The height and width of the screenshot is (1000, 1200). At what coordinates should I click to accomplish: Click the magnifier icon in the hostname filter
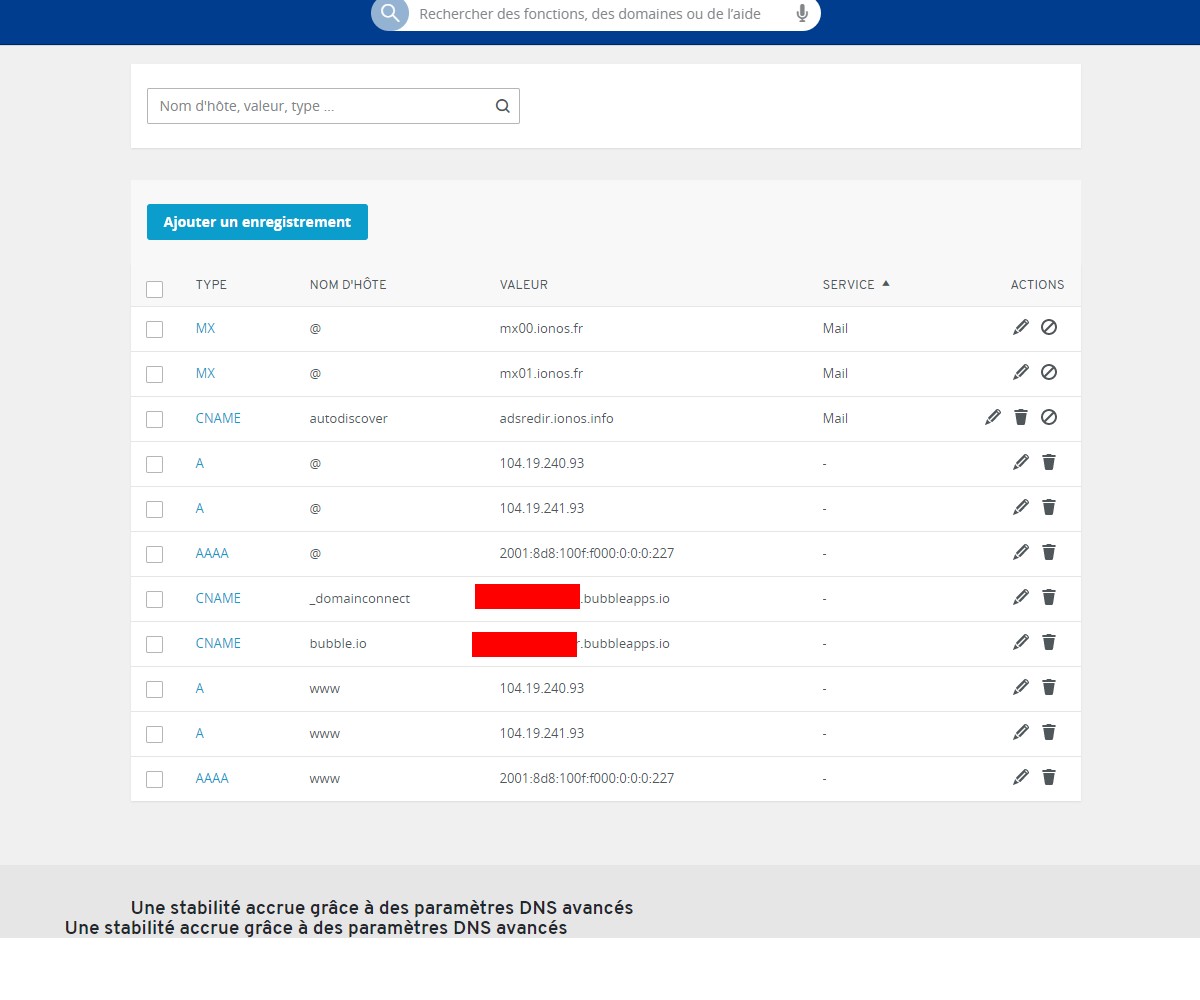click(x=502, y=105)
